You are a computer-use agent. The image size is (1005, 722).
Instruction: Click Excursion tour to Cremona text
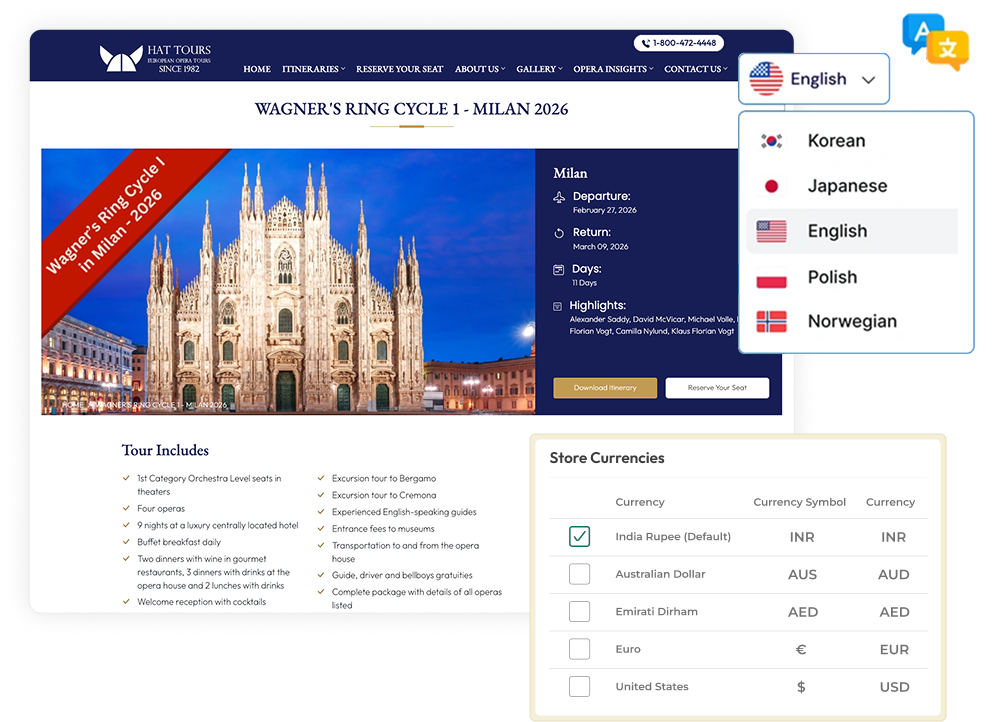[384, 495]
